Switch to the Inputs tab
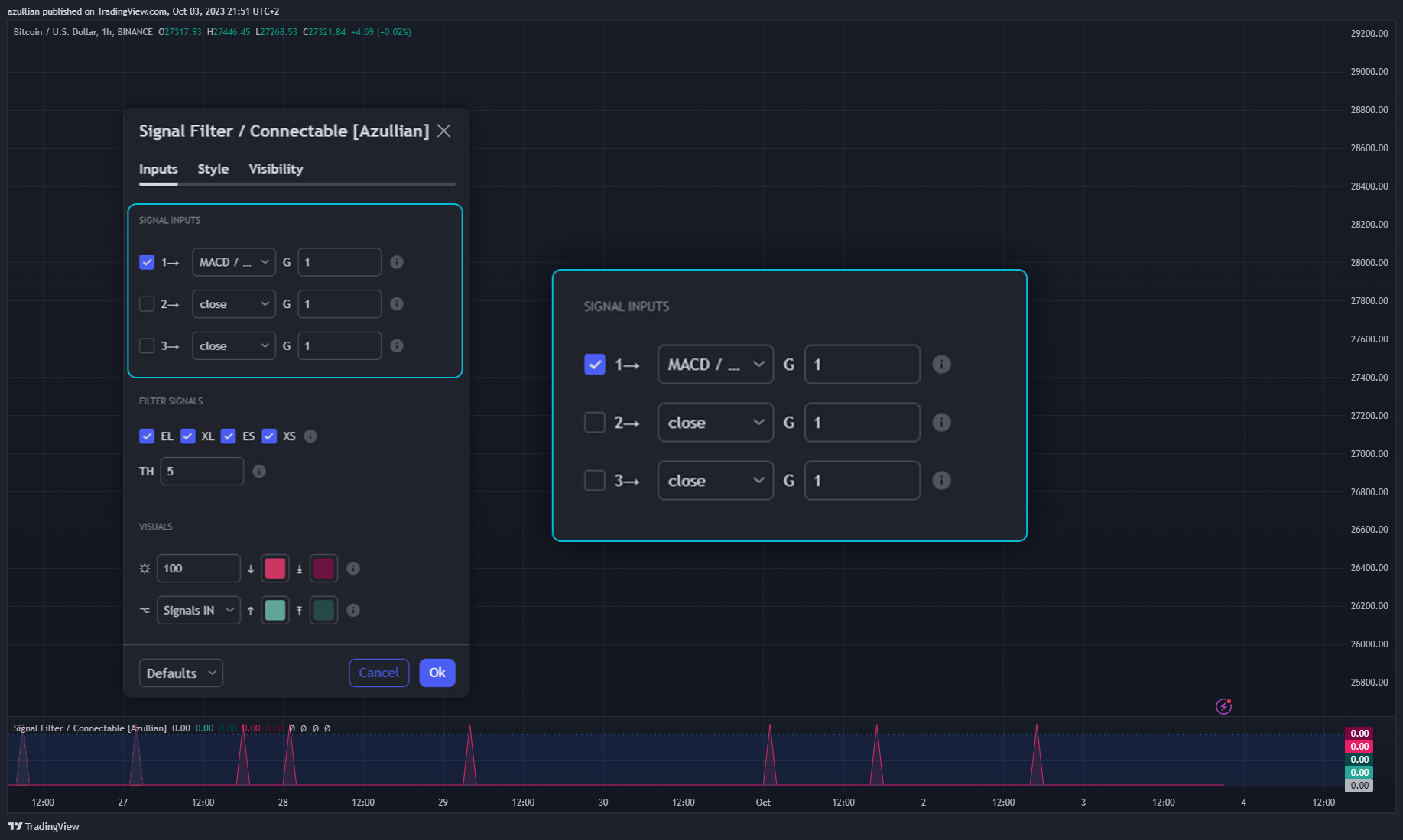 point(158,169)
